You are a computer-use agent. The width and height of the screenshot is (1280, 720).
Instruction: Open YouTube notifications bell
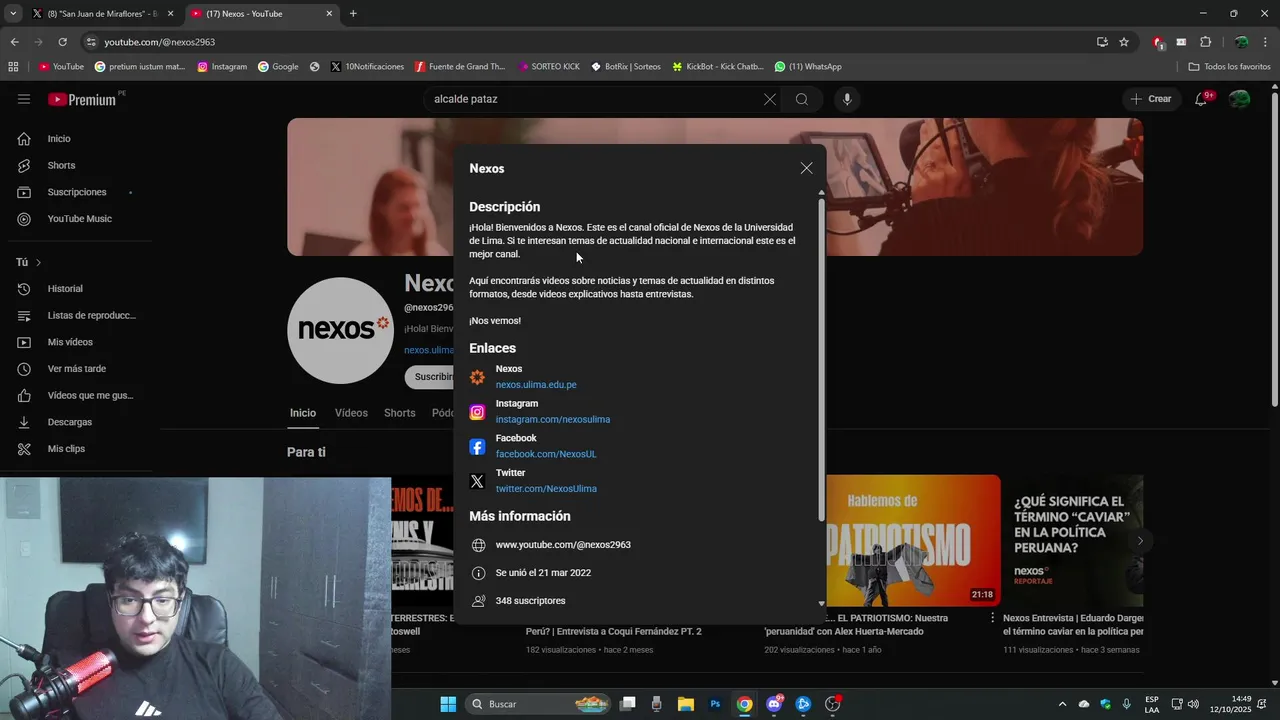(1201, 99)
